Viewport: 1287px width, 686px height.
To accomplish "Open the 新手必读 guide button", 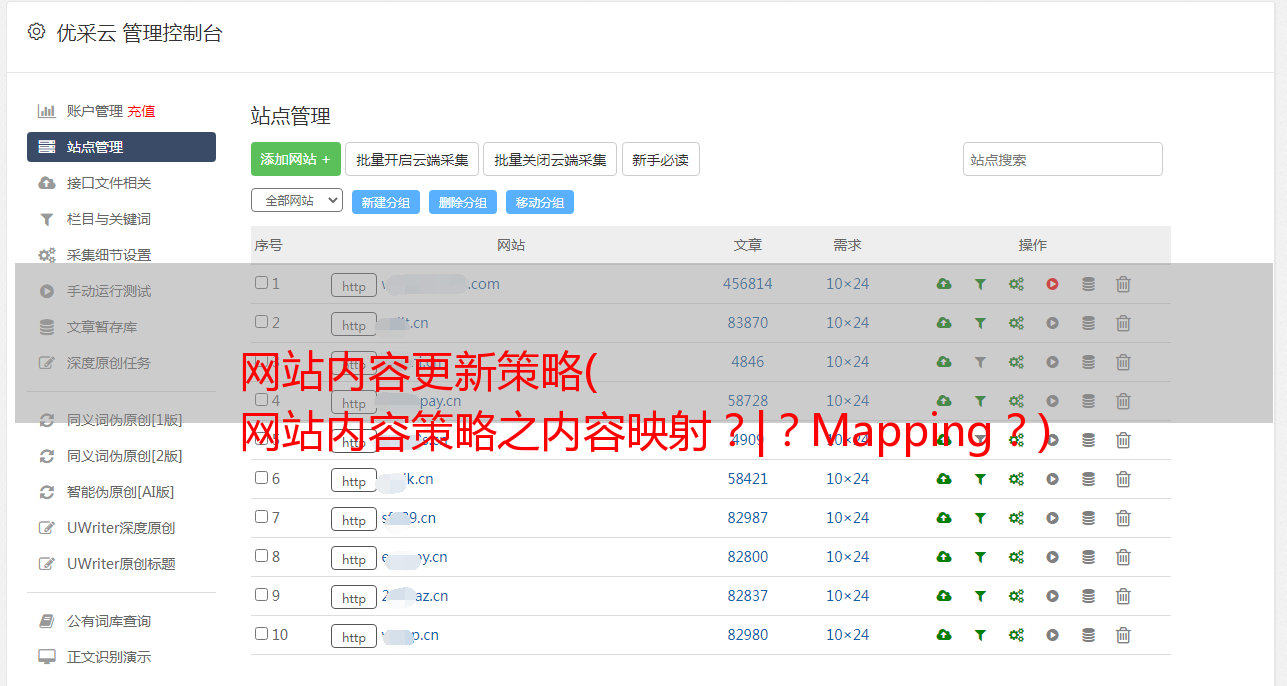I will [x=661, y=159].
